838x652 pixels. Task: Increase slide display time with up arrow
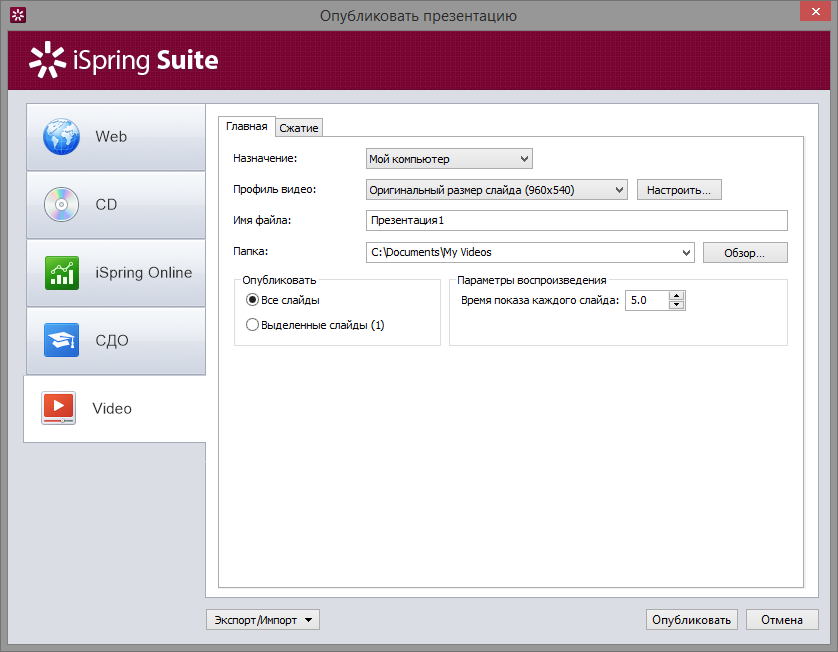(x=677, y=296)
